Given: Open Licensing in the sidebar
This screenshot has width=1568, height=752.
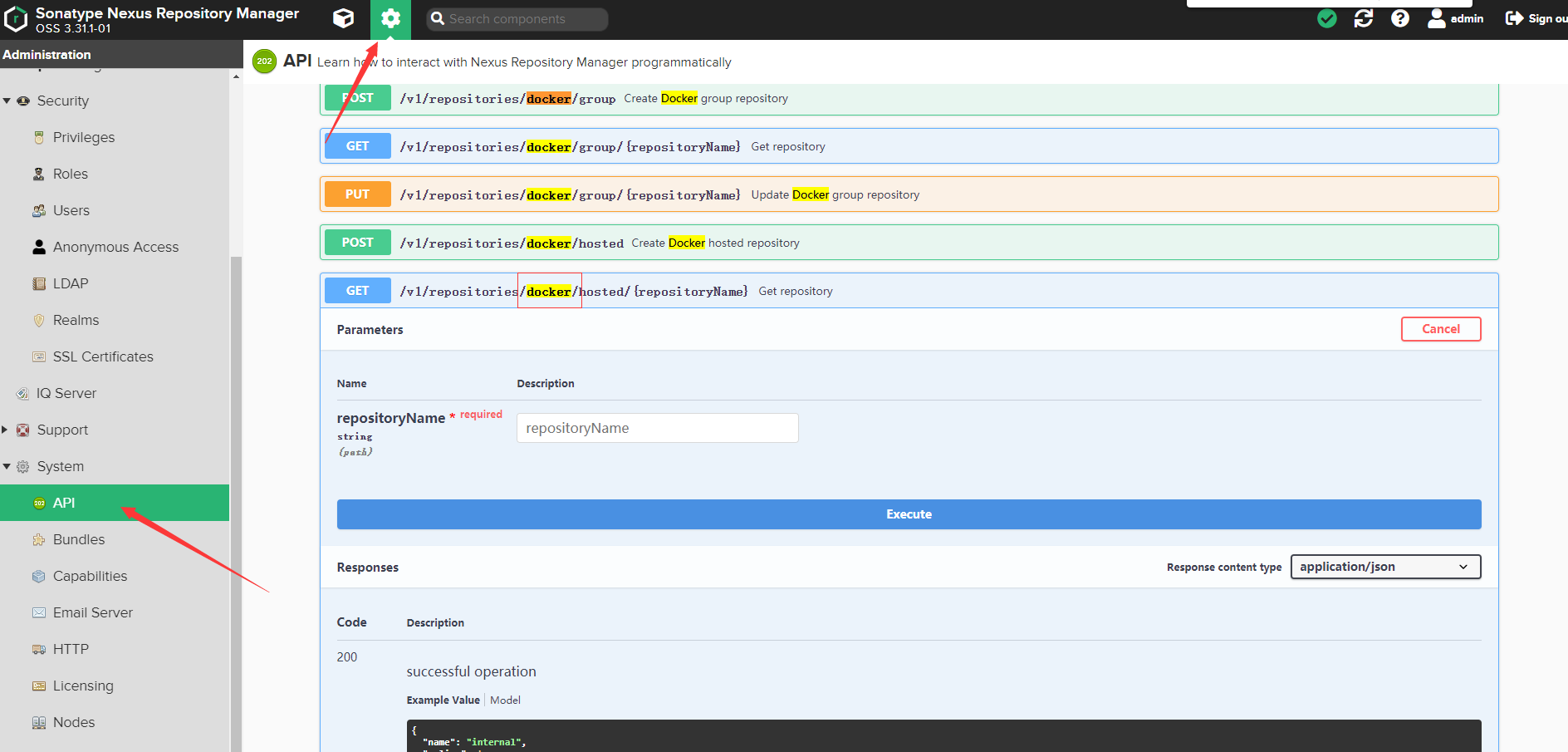Looking at the screenshot, I should (83, 686).
